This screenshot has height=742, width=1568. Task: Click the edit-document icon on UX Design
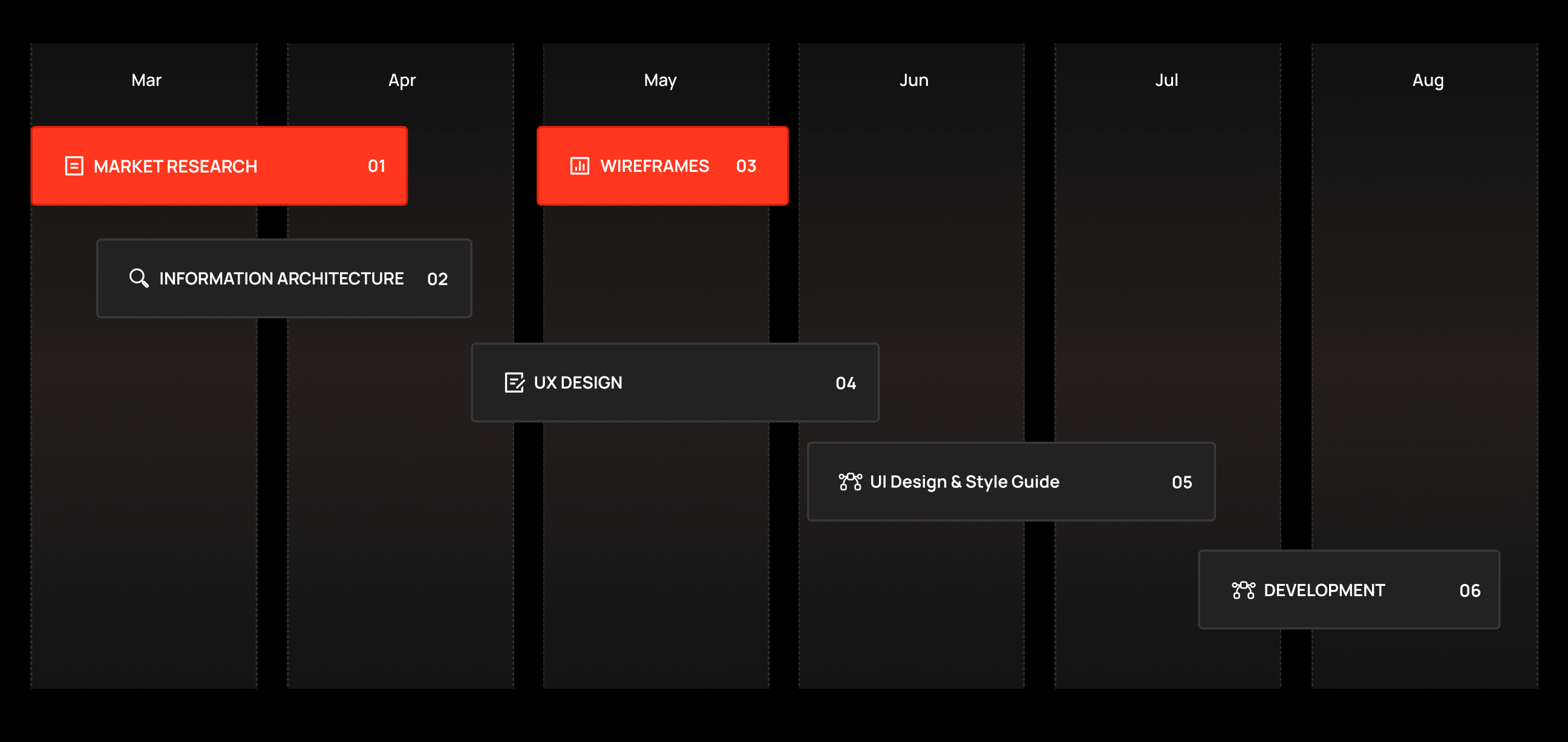pyautogui.click(x=515, y=382)
